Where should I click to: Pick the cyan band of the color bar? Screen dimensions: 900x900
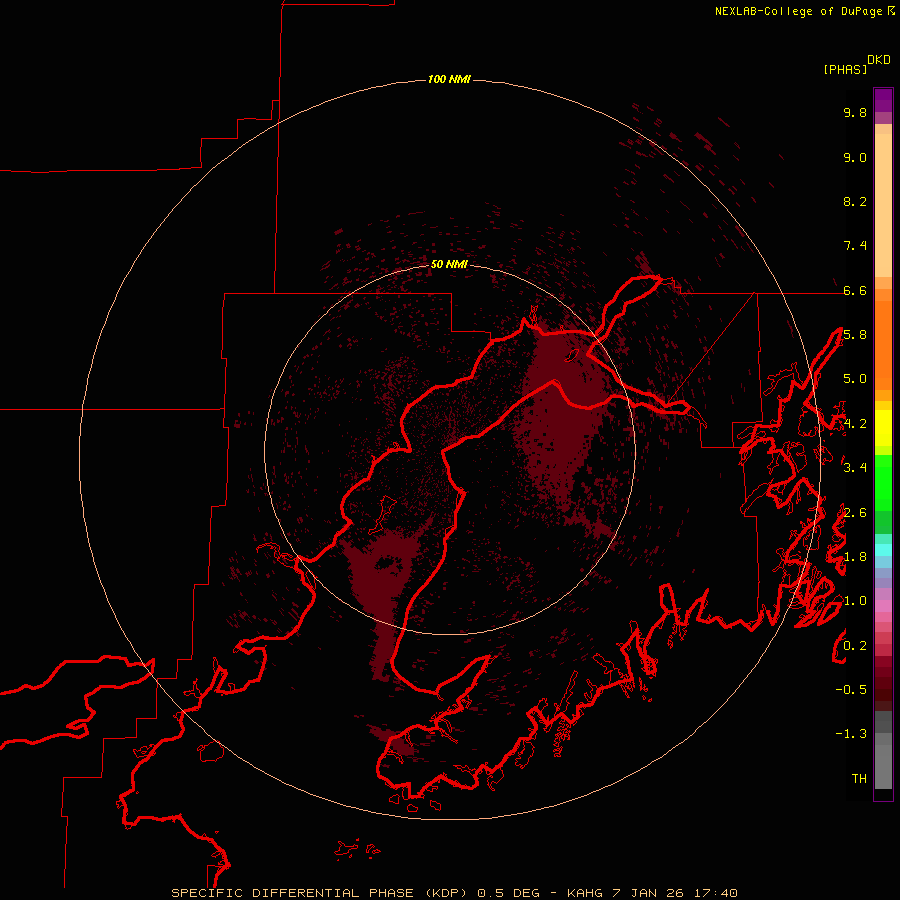[x=883, y=550]
